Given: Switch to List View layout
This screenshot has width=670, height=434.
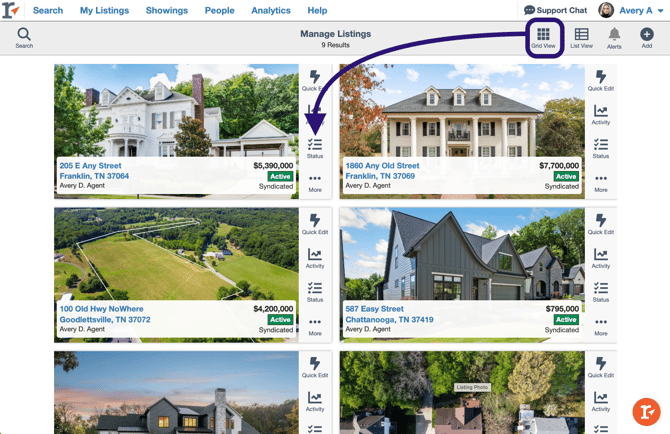Looking at the screenshot, I should click(x=581, y=38).
